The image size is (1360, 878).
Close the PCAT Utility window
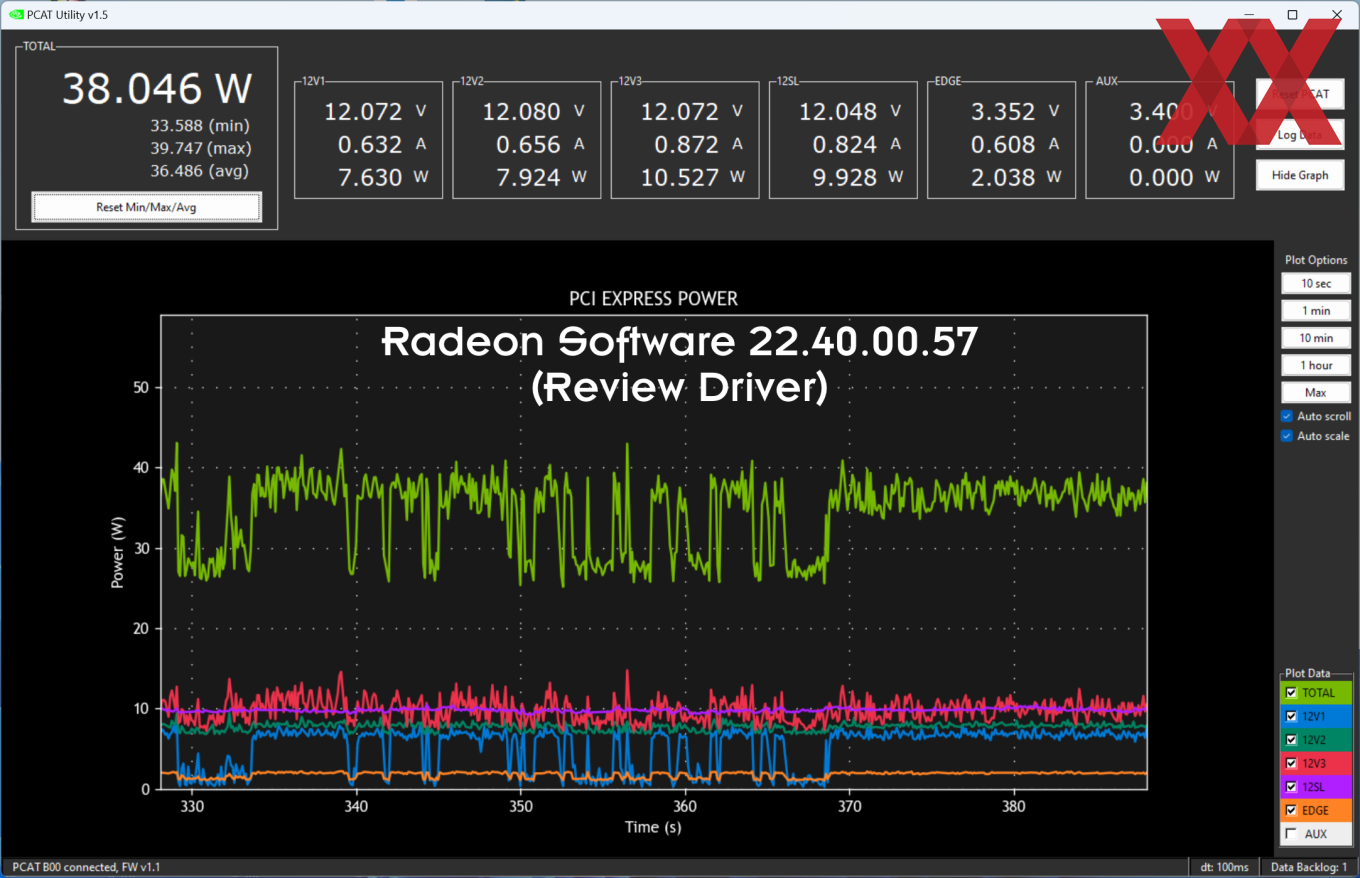1337,14
